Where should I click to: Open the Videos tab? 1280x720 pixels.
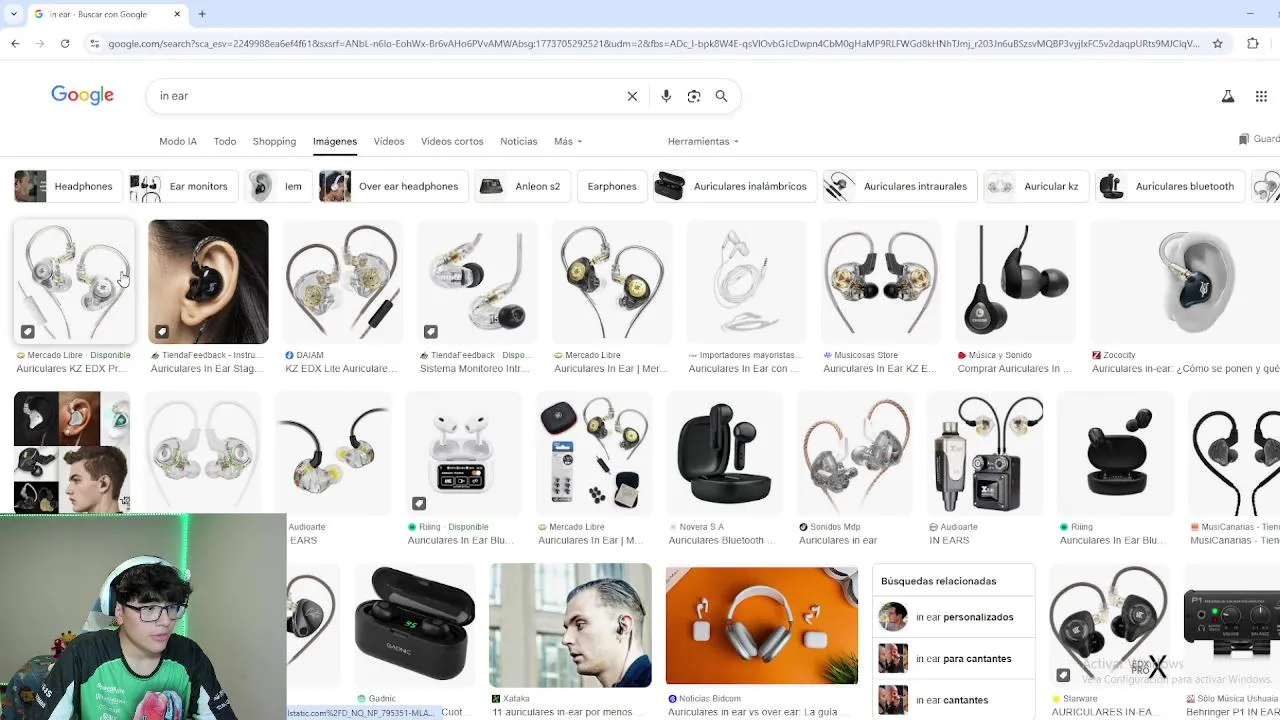coord(389,141)
